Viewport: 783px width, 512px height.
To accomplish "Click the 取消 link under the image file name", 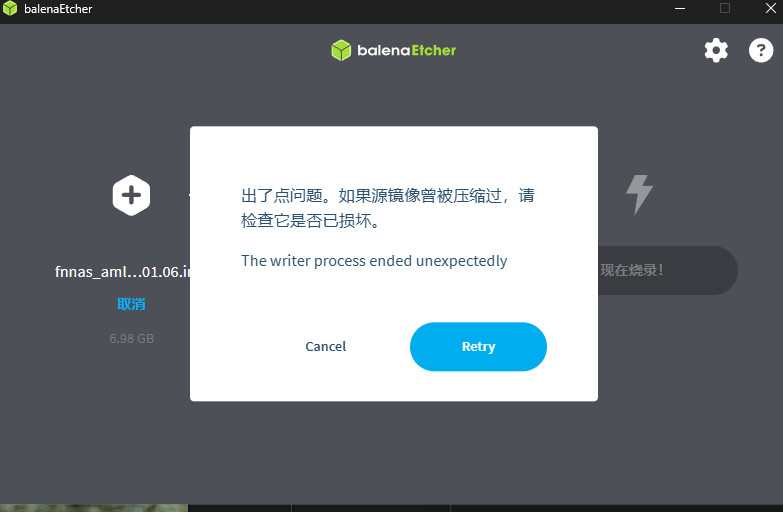I will (131, 304).
